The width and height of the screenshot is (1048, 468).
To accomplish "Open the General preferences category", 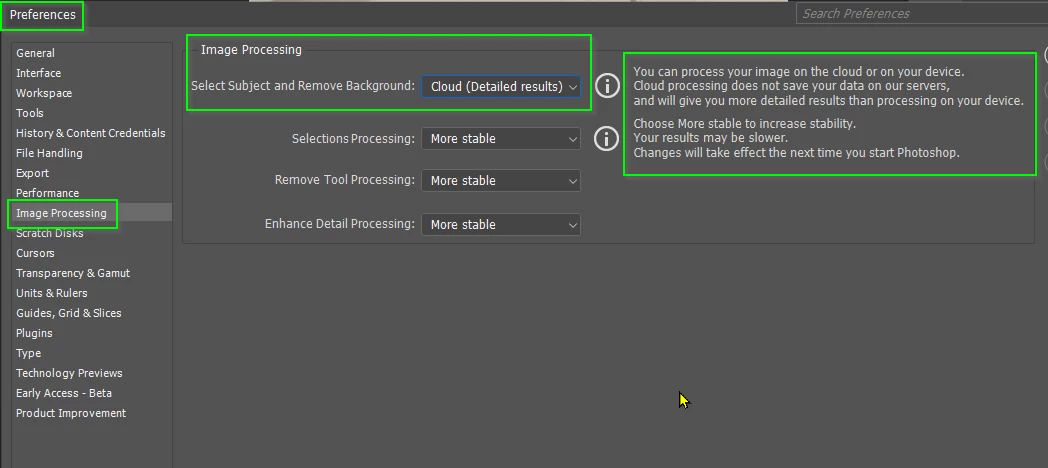I will (35, 53).
